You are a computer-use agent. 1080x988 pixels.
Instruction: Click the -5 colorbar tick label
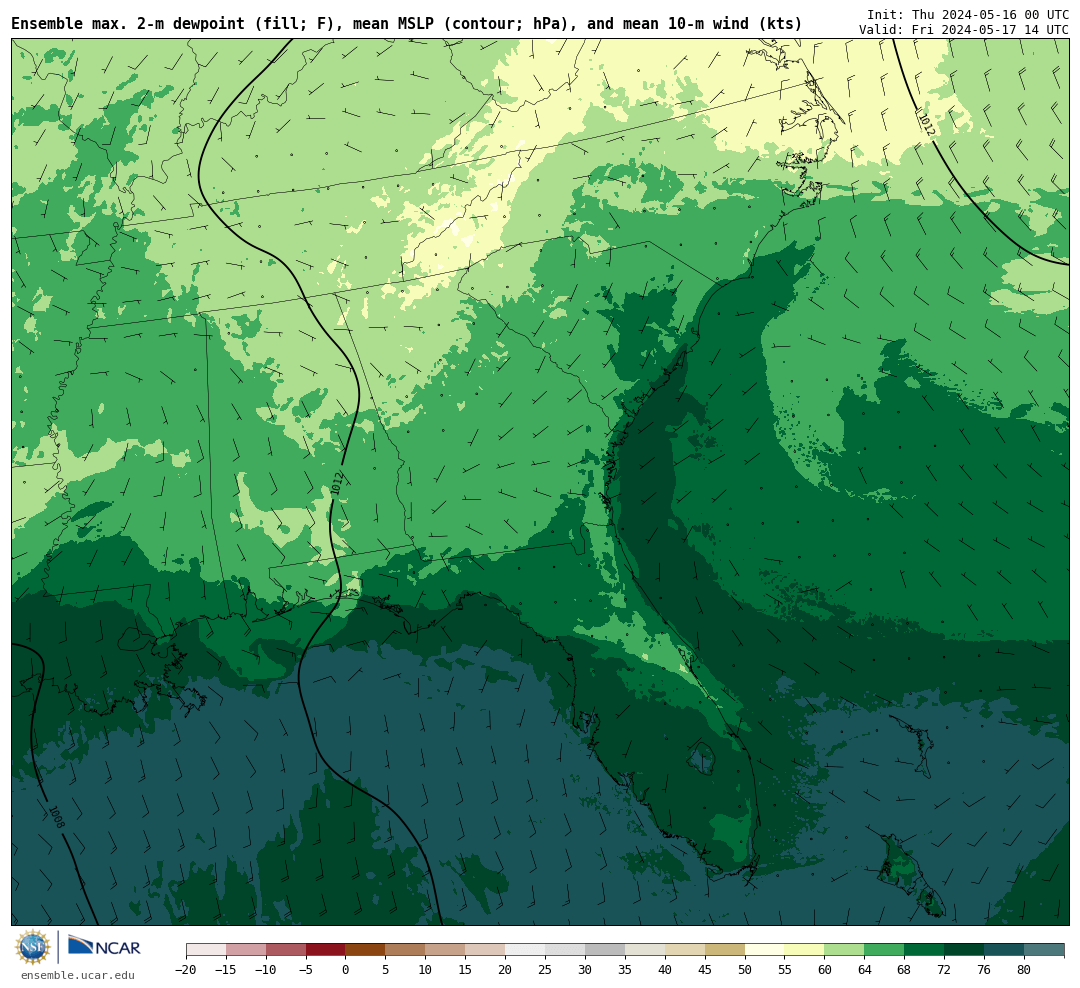click(x=306, y=970)
